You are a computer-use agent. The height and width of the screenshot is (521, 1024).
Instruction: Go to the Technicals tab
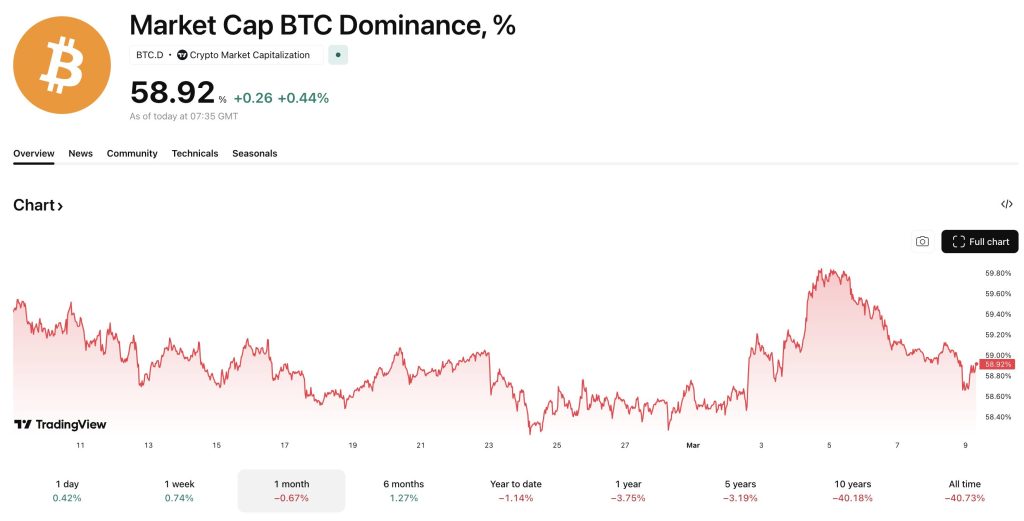pyautogui.click(x=195, y=153)
